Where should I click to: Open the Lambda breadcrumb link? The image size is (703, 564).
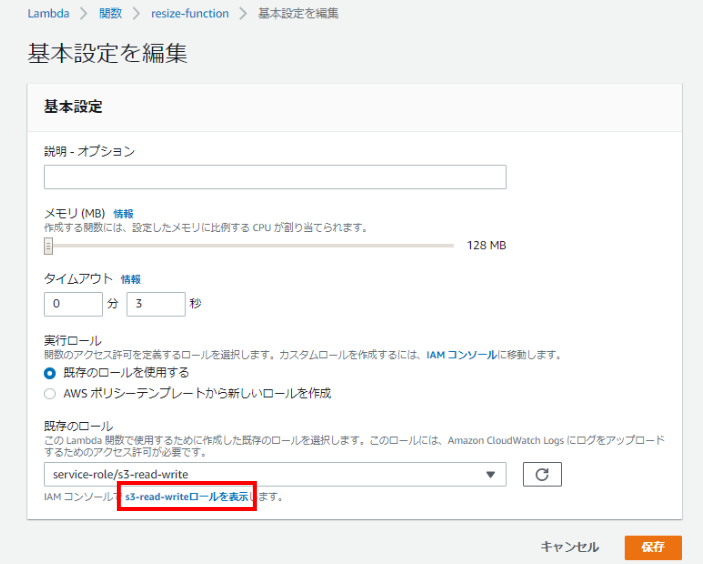[x=48, y=13]
